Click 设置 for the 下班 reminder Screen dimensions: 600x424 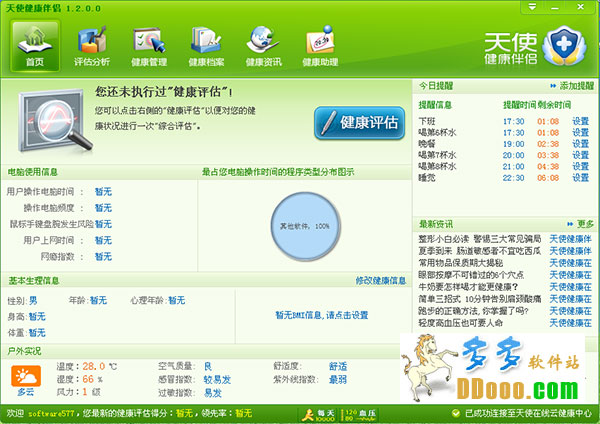coord(580,121)
